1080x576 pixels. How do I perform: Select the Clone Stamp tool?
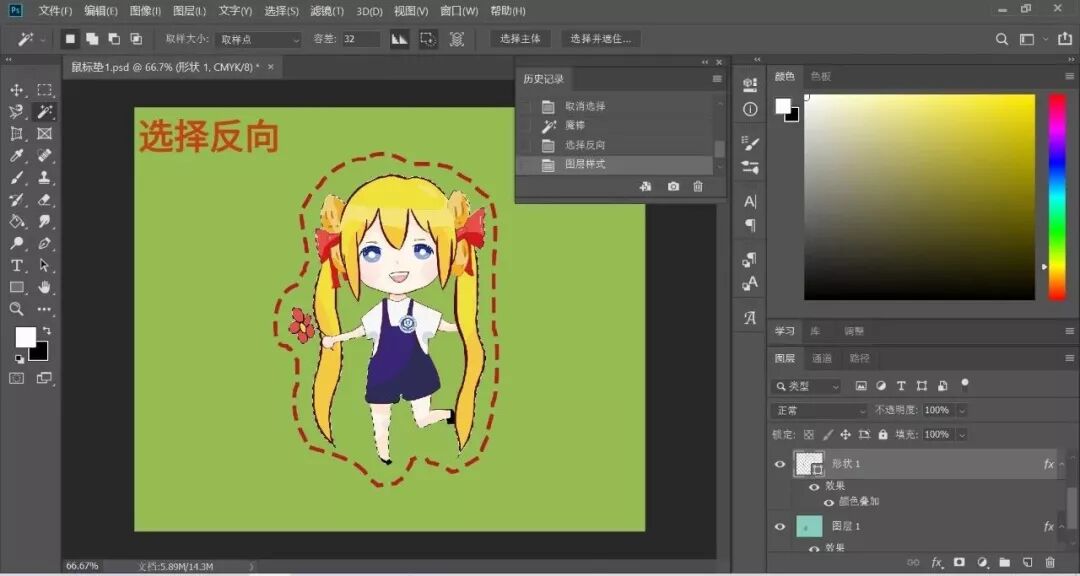point(45,178)
